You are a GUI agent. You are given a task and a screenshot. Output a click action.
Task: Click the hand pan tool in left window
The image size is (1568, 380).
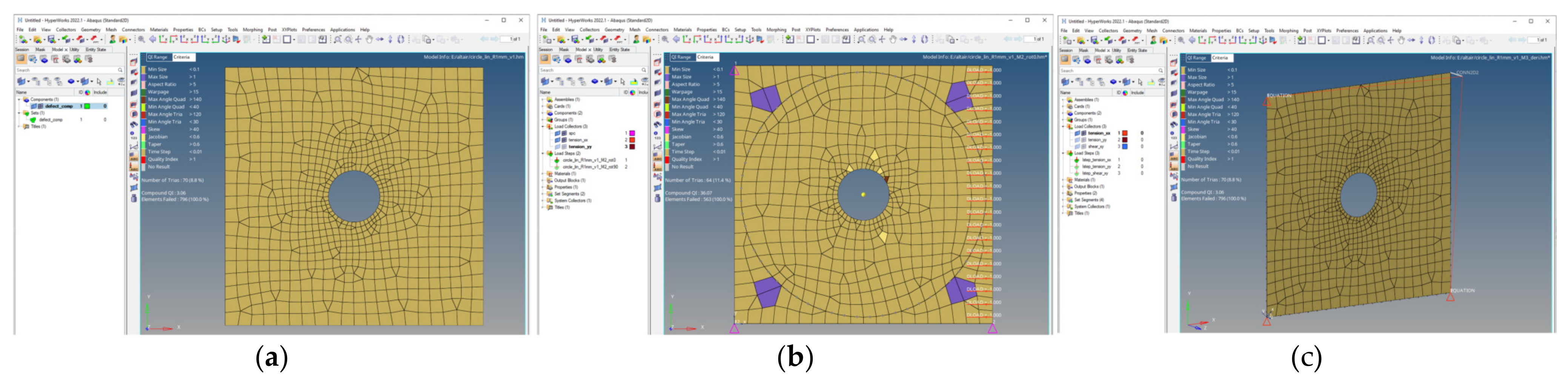coord(369,40)
